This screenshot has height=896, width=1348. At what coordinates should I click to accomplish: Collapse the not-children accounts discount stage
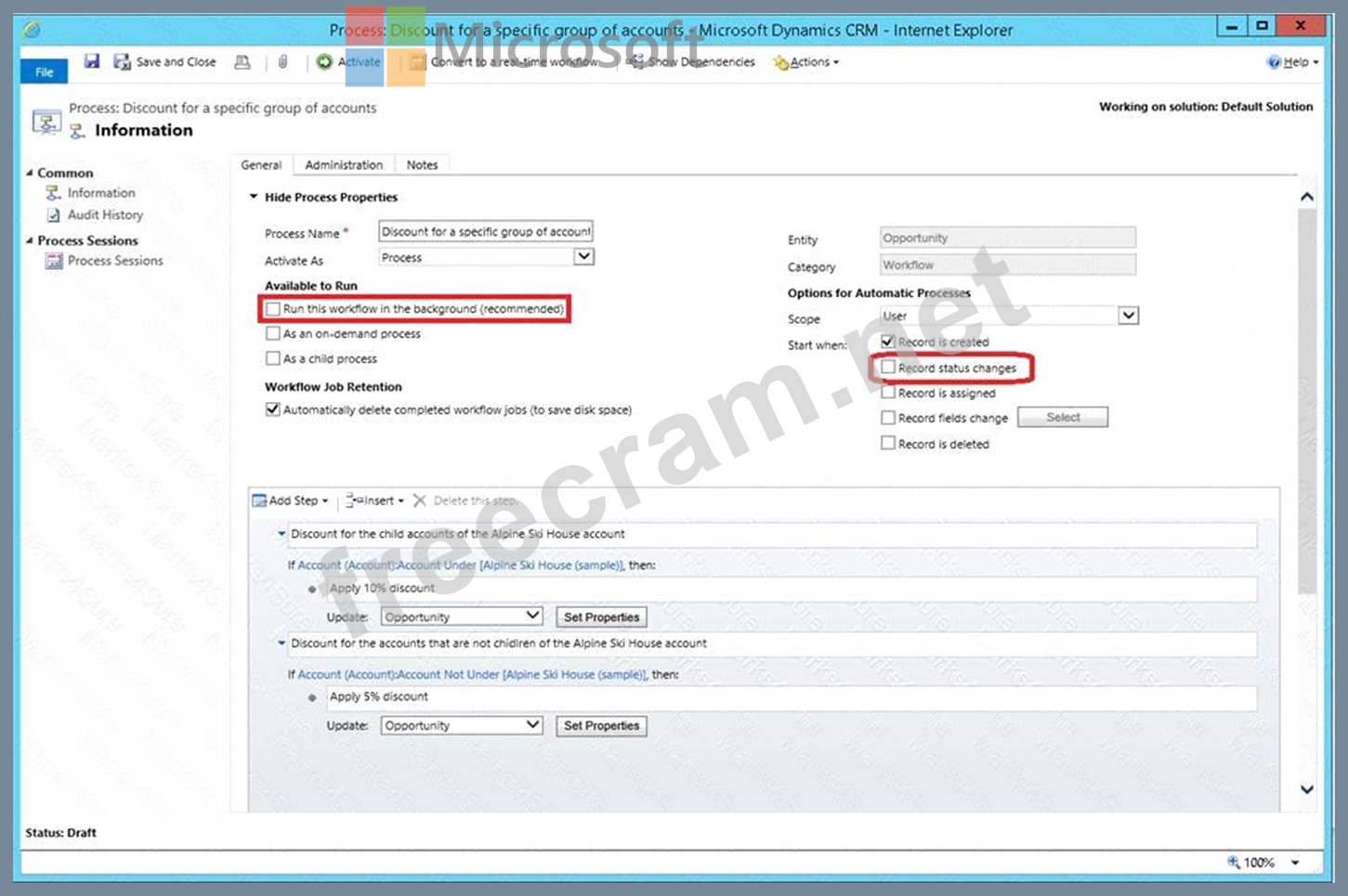pos(281,643)
